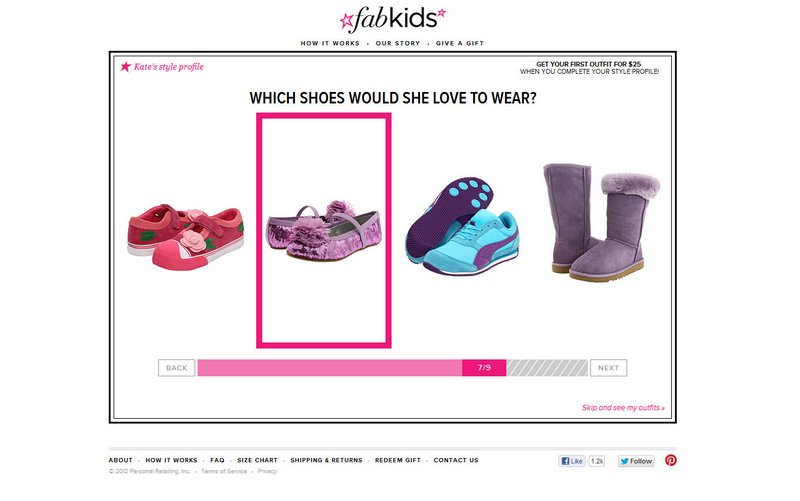Click Skip and see my outfits link
The width and height of the screenshot is (800, 501).
(x=623, y=408)
